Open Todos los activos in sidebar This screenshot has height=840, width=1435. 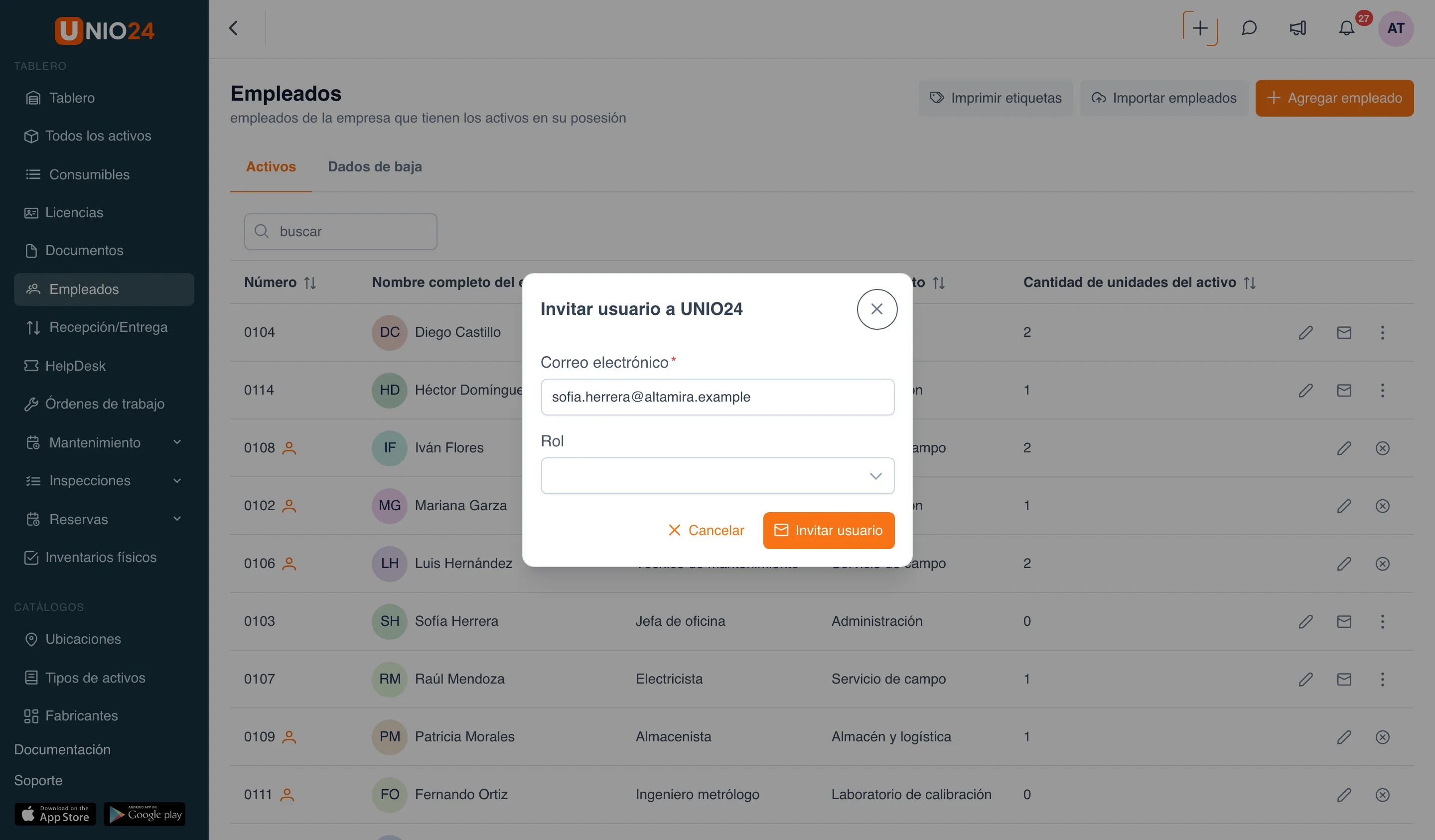104,136
